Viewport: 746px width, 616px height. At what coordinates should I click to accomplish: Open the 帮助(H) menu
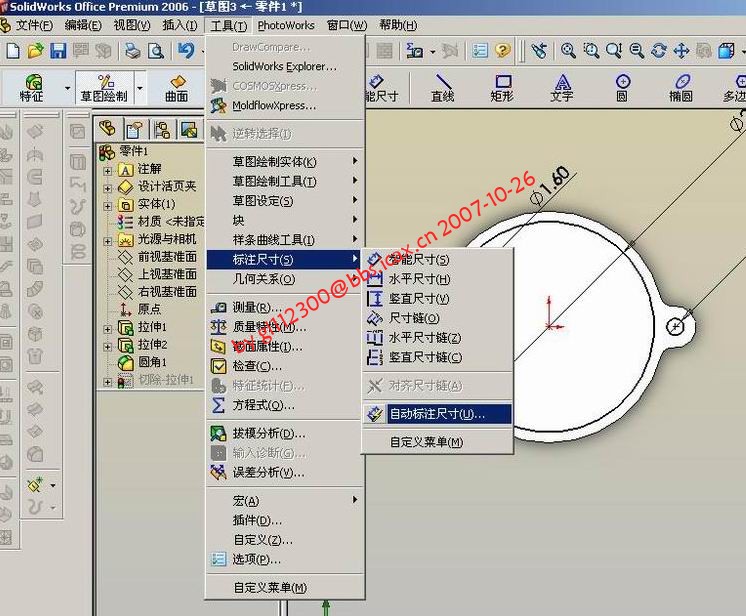click(x=398, y=25)
